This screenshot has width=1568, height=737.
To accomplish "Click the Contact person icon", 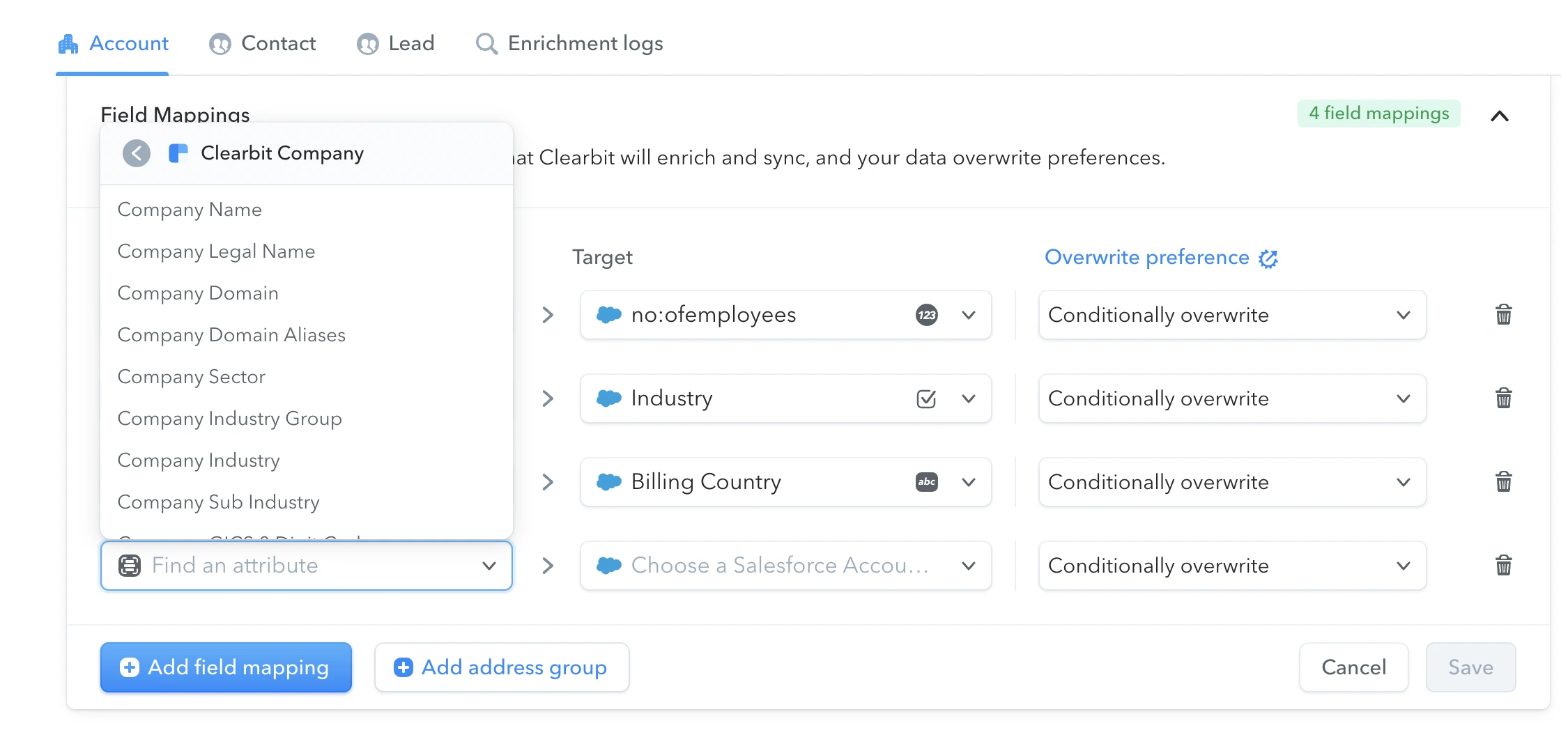I will pos(220,45).
